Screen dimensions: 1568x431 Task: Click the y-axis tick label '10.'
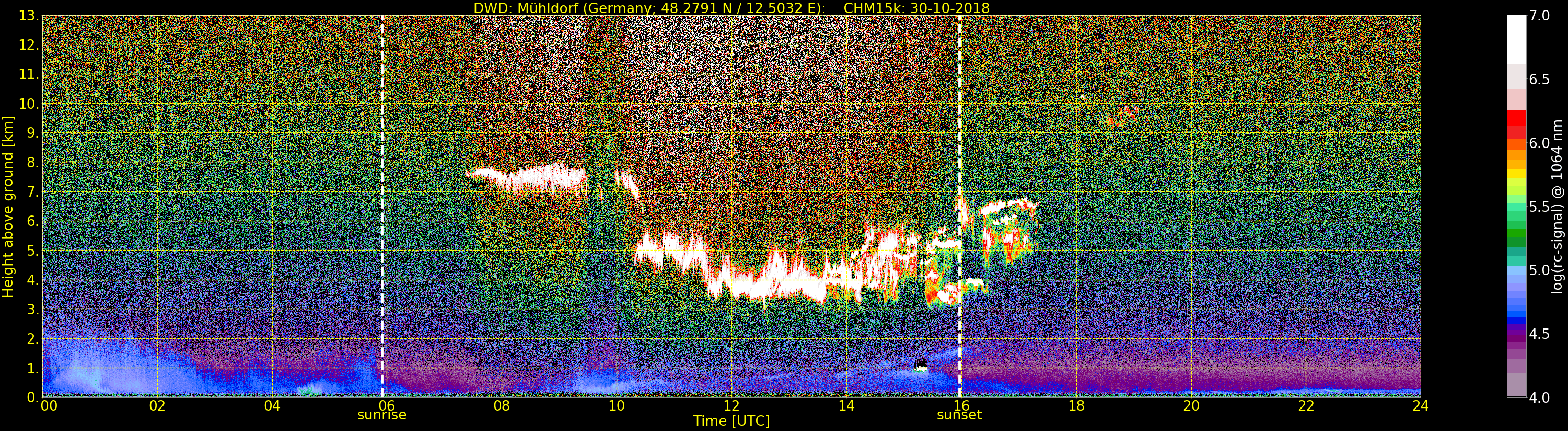[29, 104]
